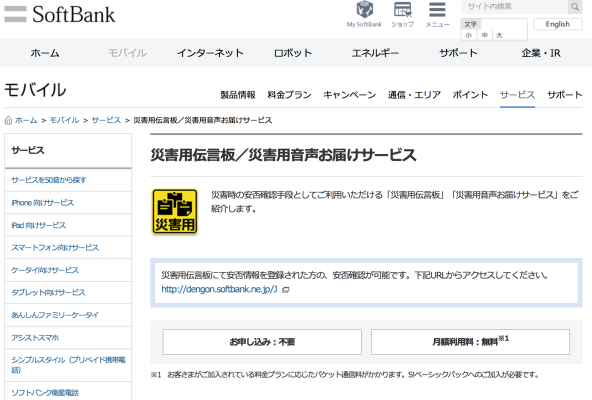The height and width of the screenshot is (400, 592).
Task: Click the home icon in breadcrumb
Action: pyautogui.click(x=8, y=120)
